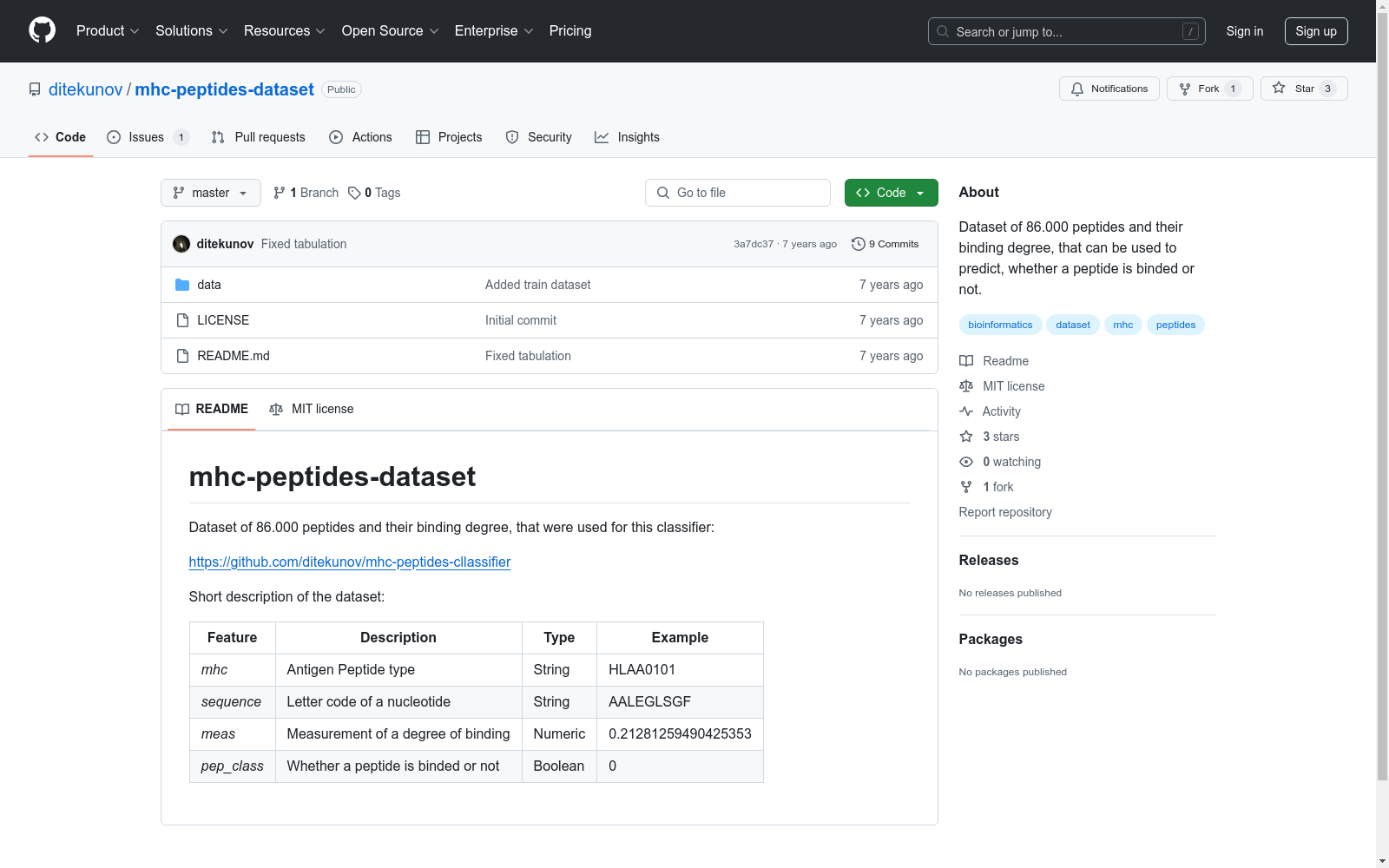Click the Star count badge showing 3

pos(1327,89)
